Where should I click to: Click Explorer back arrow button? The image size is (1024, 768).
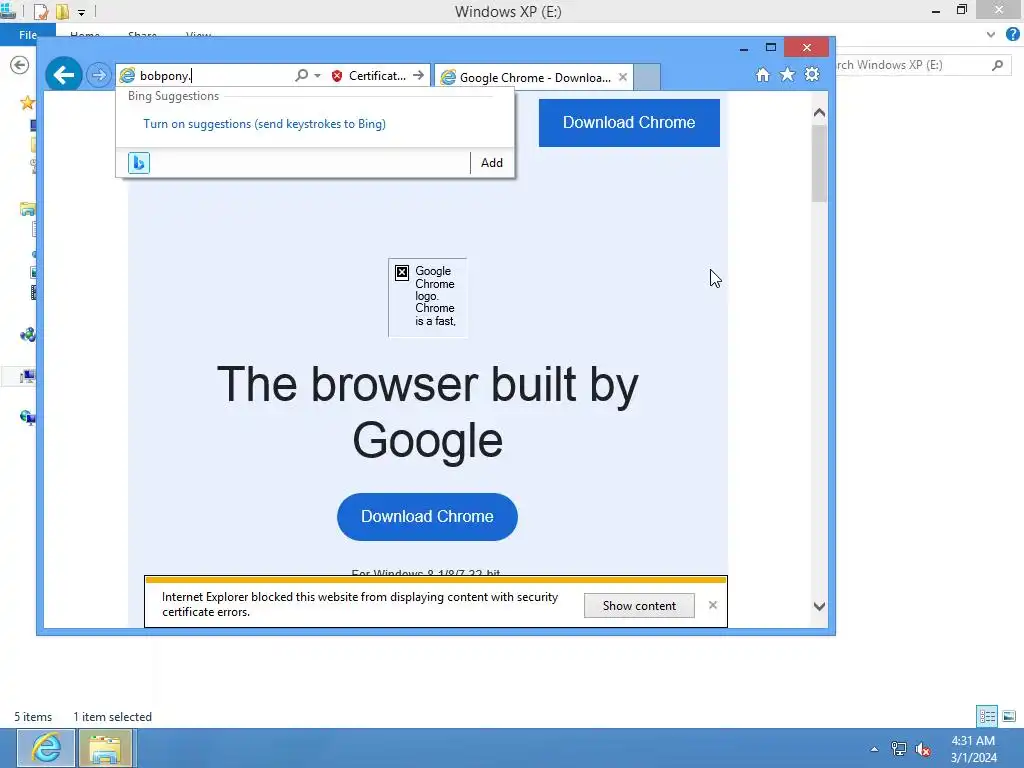[x=20, y=65]
